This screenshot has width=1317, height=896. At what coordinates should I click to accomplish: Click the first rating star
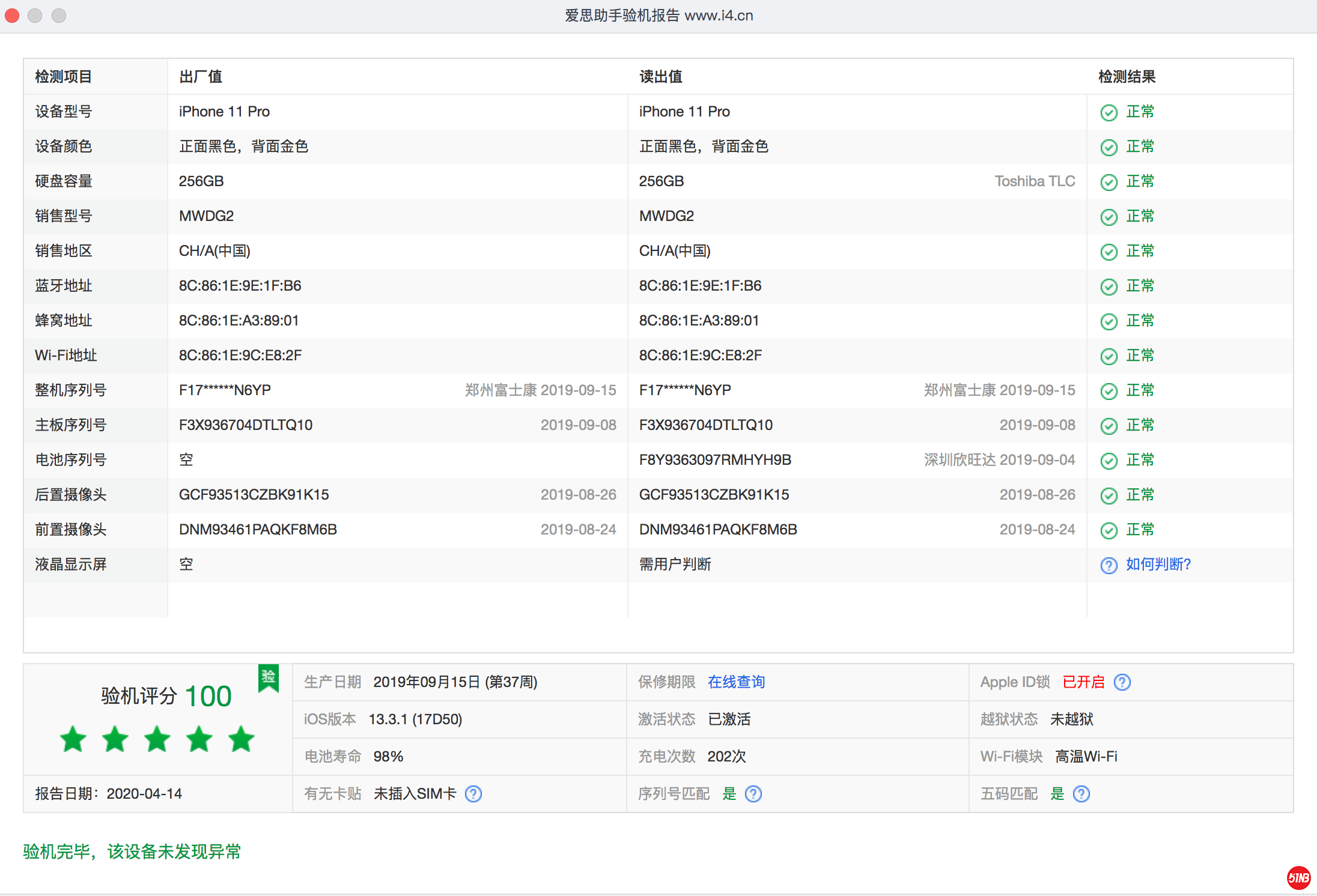tap(73, 739)
